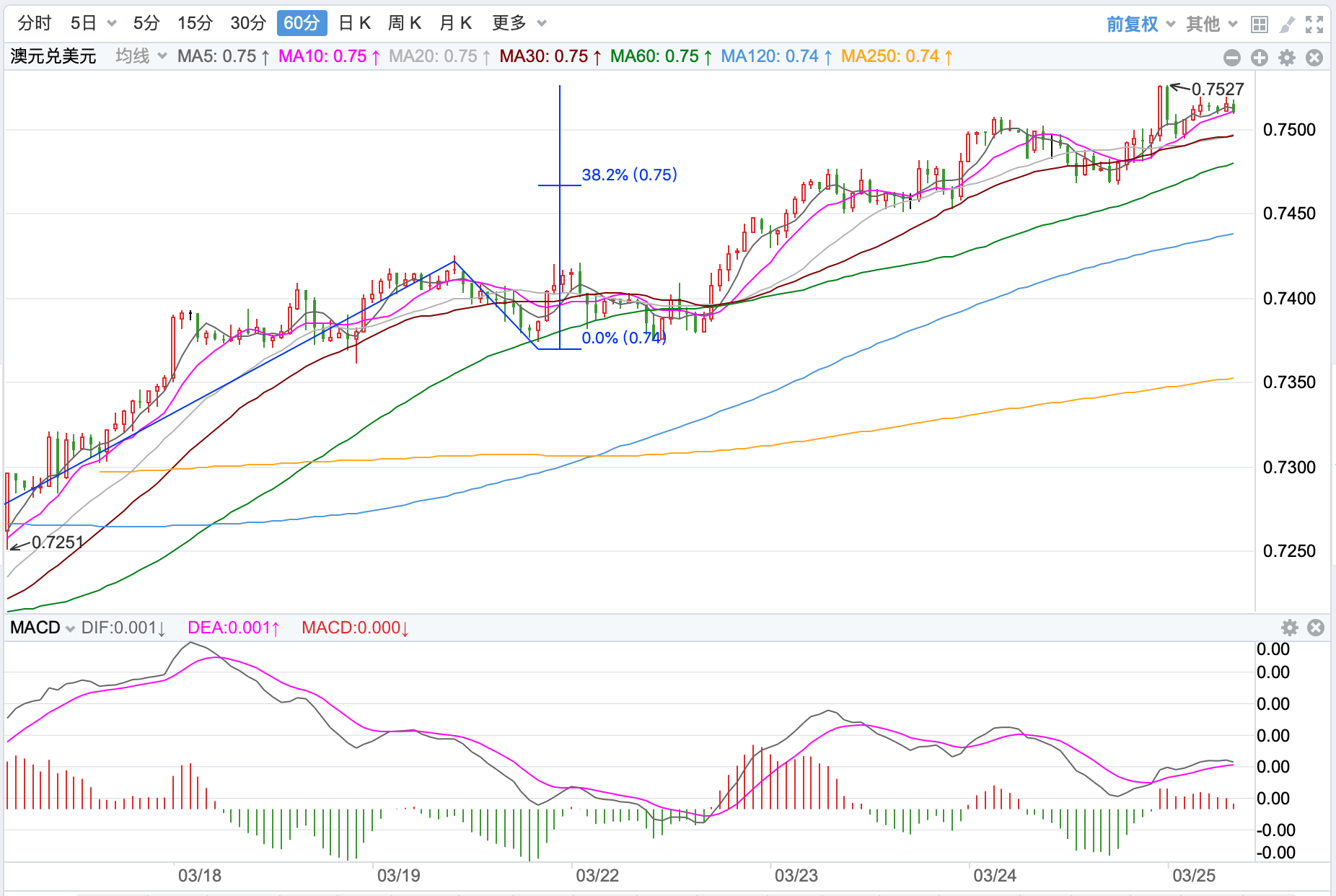Open the chart grid layout icon
The width and height of the screenshot is (1336, 896).
click(x=1259, y=25)
